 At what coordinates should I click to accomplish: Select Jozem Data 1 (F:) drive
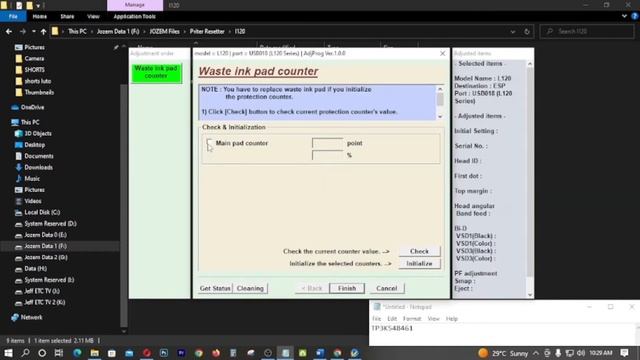click(x=45, y=246)
